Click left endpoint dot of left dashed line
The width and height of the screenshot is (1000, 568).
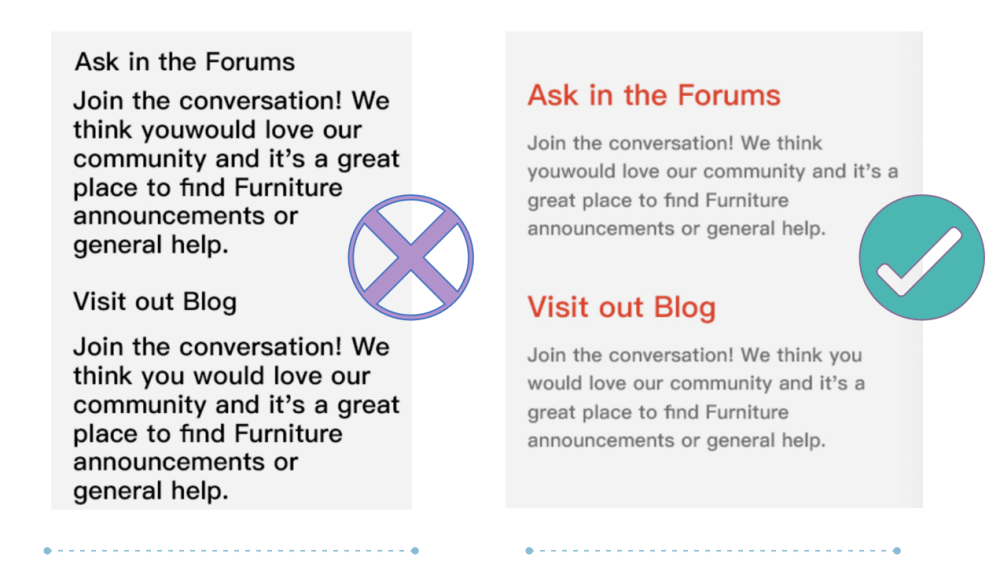coord(47,550)
